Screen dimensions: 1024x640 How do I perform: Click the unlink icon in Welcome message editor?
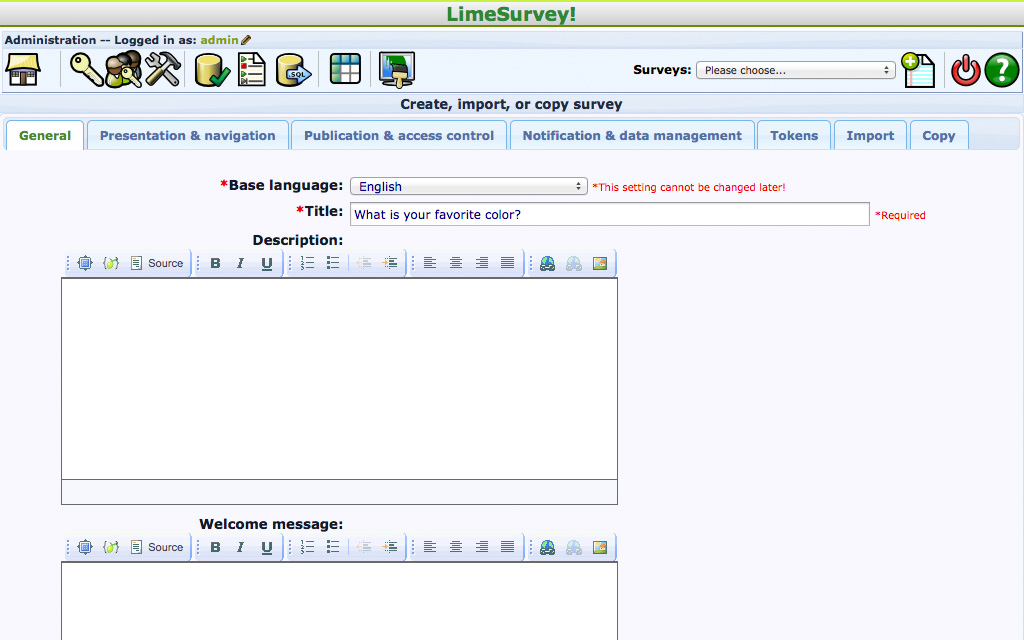pyautogui.click(x=574, y=547)
